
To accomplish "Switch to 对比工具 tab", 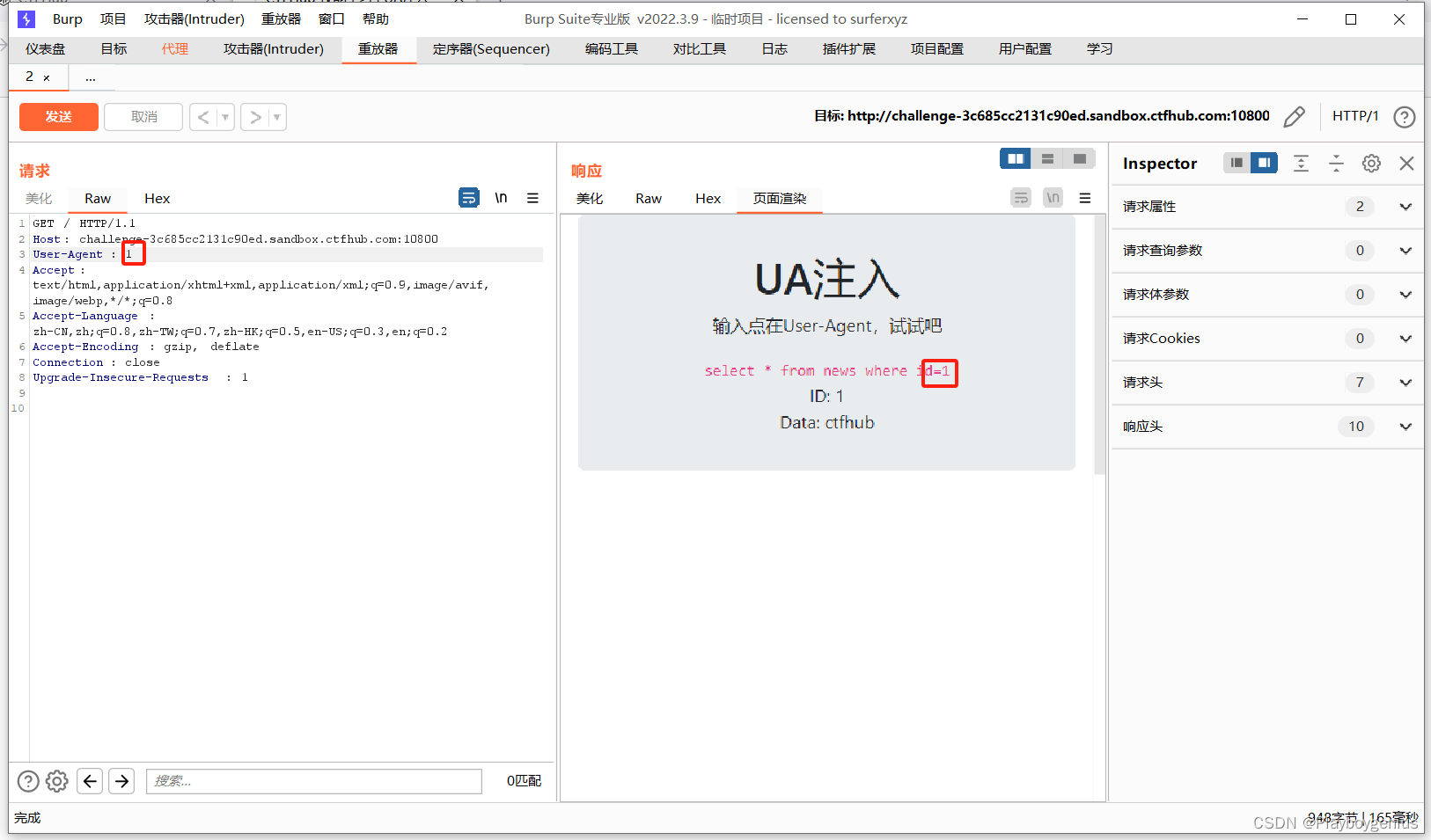I will click(x=700, y=49).
